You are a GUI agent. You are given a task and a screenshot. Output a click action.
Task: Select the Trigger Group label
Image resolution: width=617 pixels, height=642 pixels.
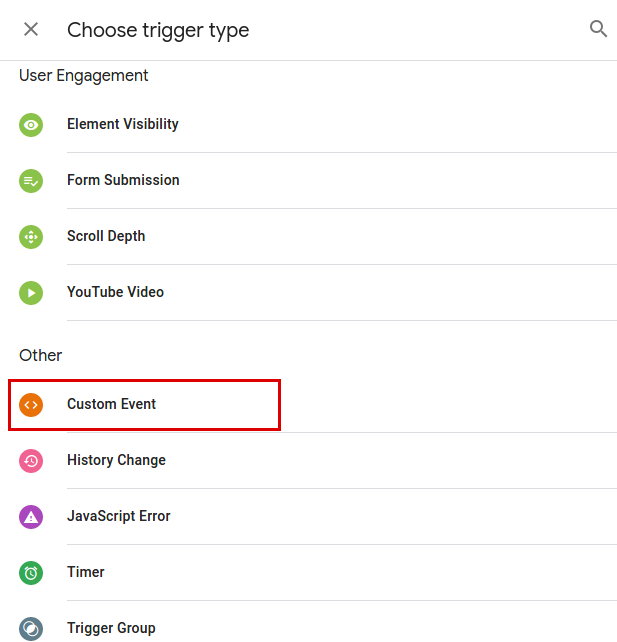click(111, 628)
